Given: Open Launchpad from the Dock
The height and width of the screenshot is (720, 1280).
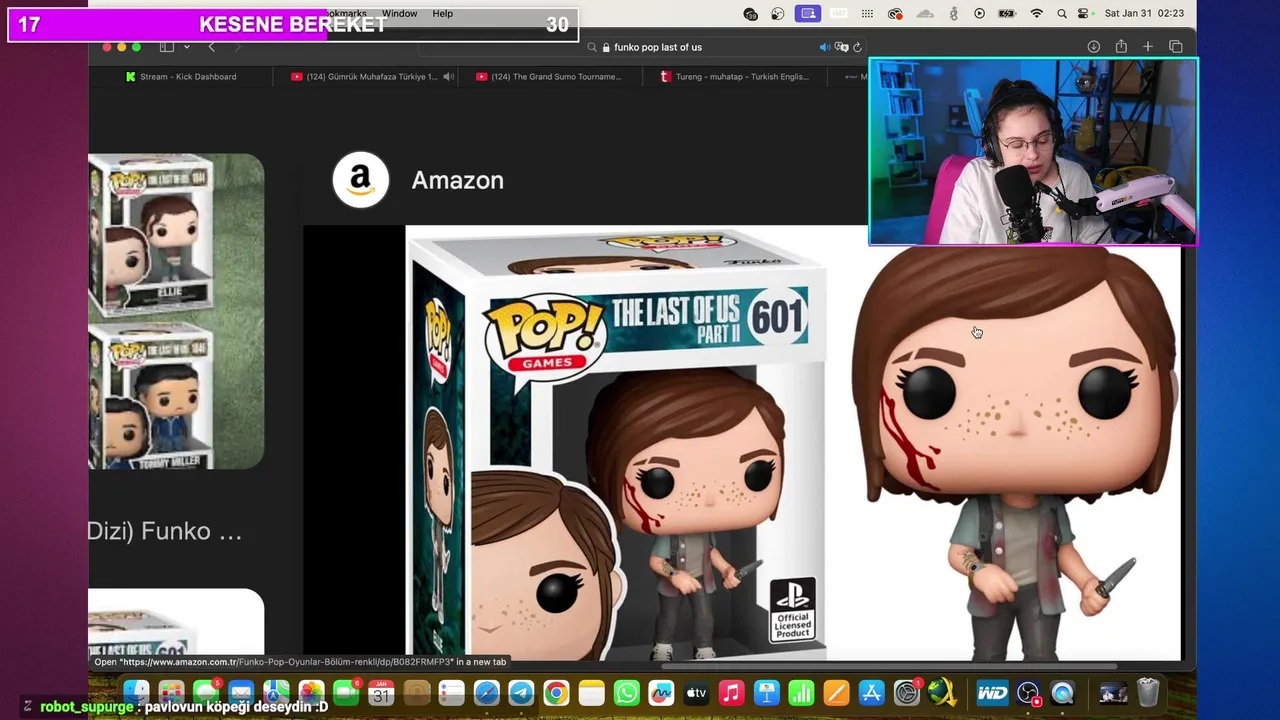Looking at the screenshot, I should coord(171,692).
